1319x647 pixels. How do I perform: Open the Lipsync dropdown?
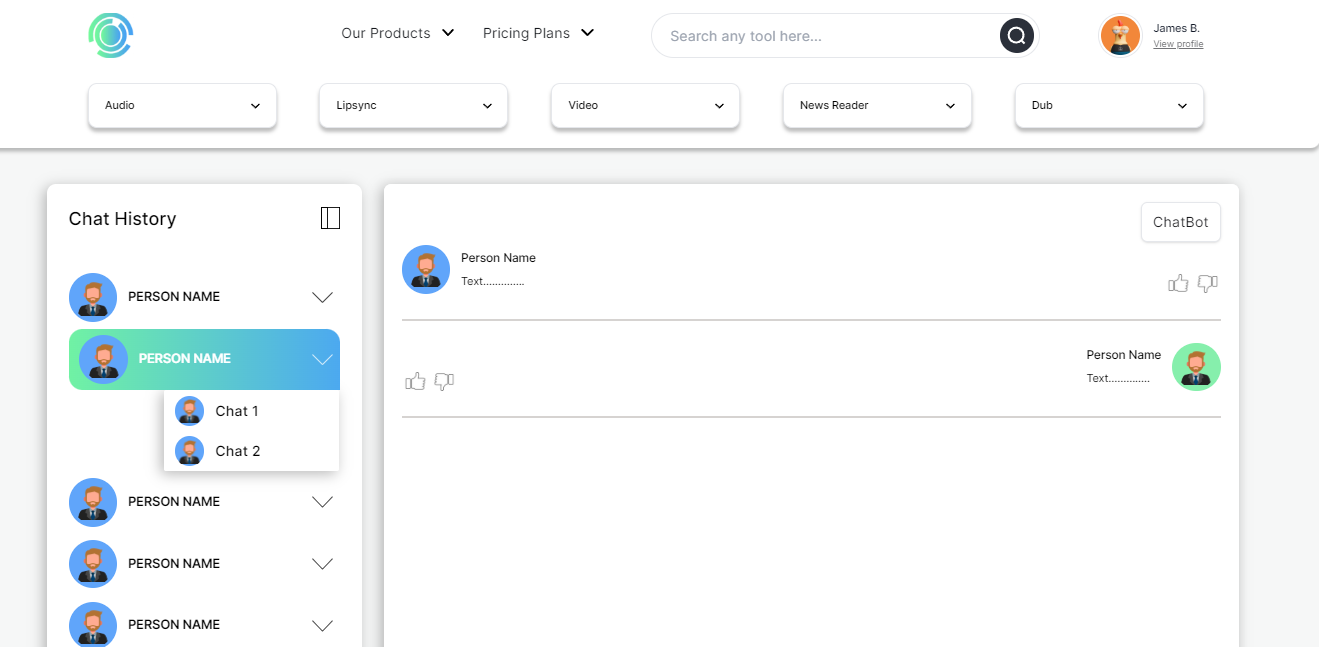pyautogui.click(x=413, y=106)
